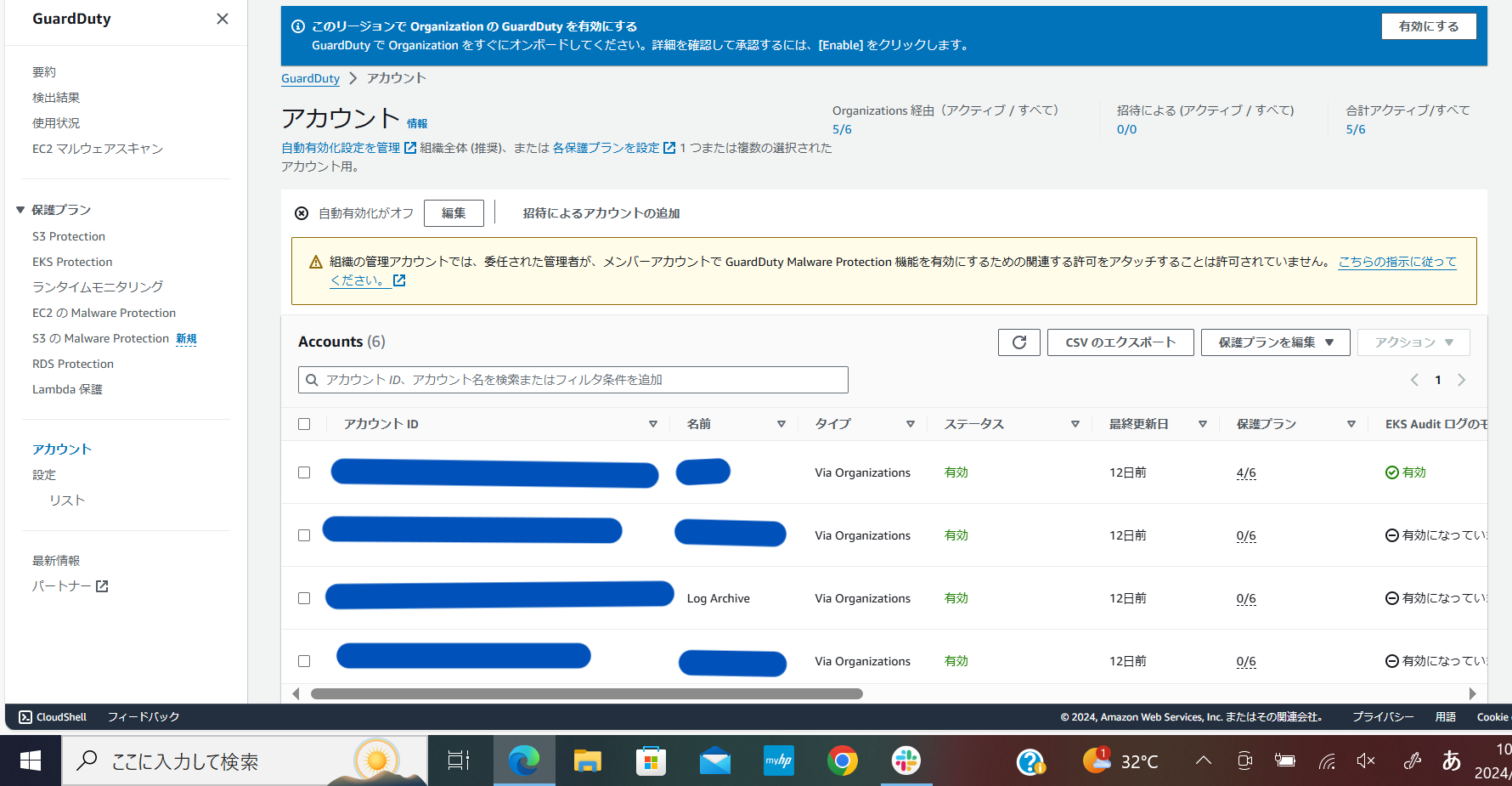This screenshot has height=786, width=1512.
Task: Open Lambda 保護 in the sidebar
Action: click(67, 389)
